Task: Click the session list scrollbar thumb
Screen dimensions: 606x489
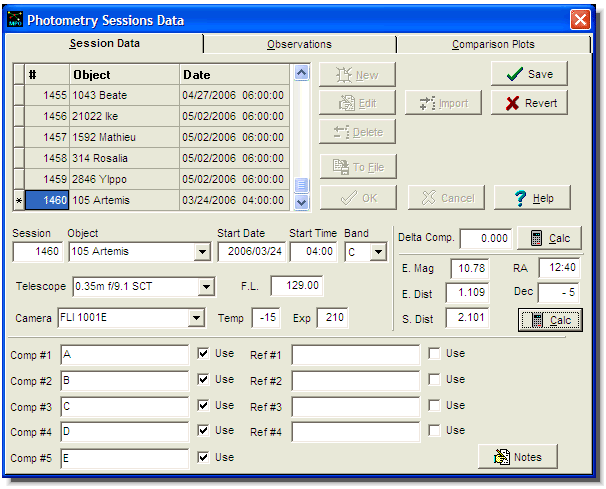Action: tap(301, 185)
